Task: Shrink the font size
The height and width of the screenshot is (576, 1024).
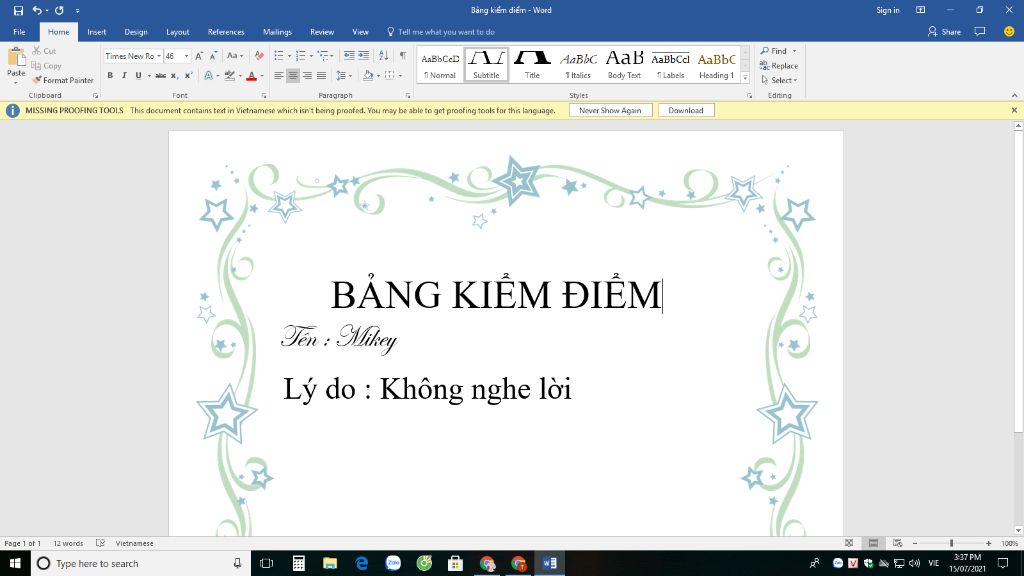Action: [214, 56]
